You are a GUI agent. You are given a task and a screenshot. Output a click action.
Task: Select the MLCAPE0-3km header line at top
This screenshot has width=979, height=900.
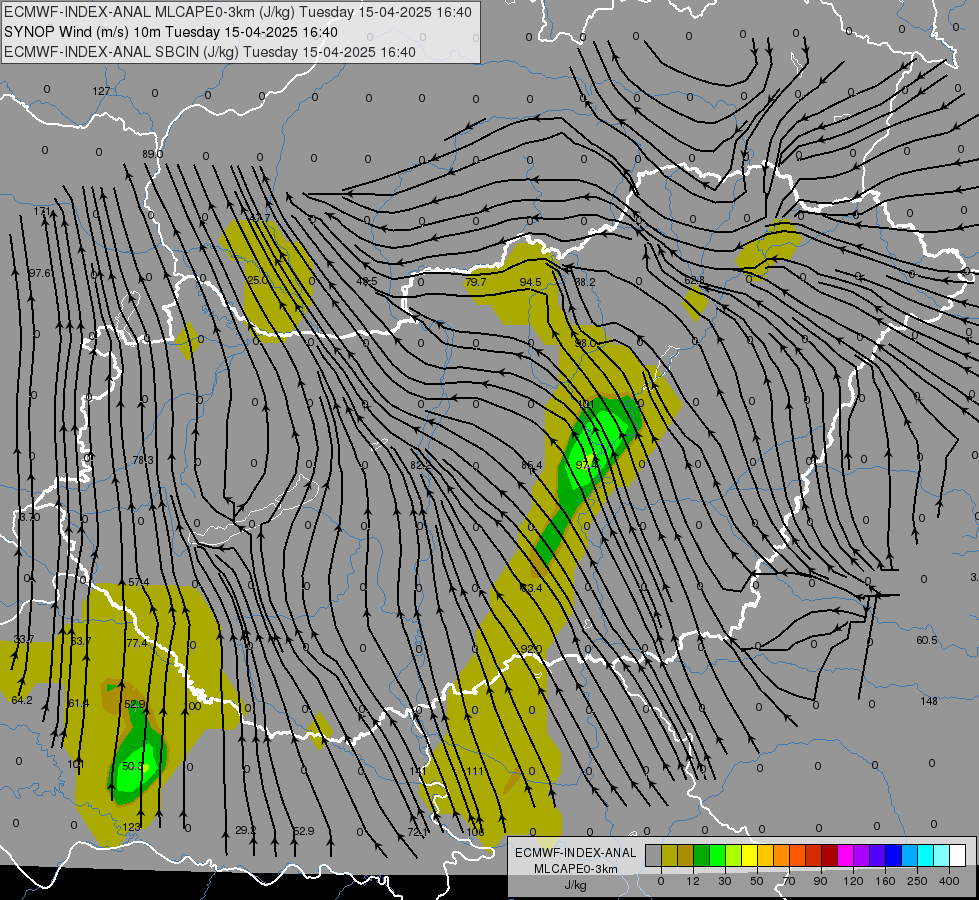pos(238,12)
